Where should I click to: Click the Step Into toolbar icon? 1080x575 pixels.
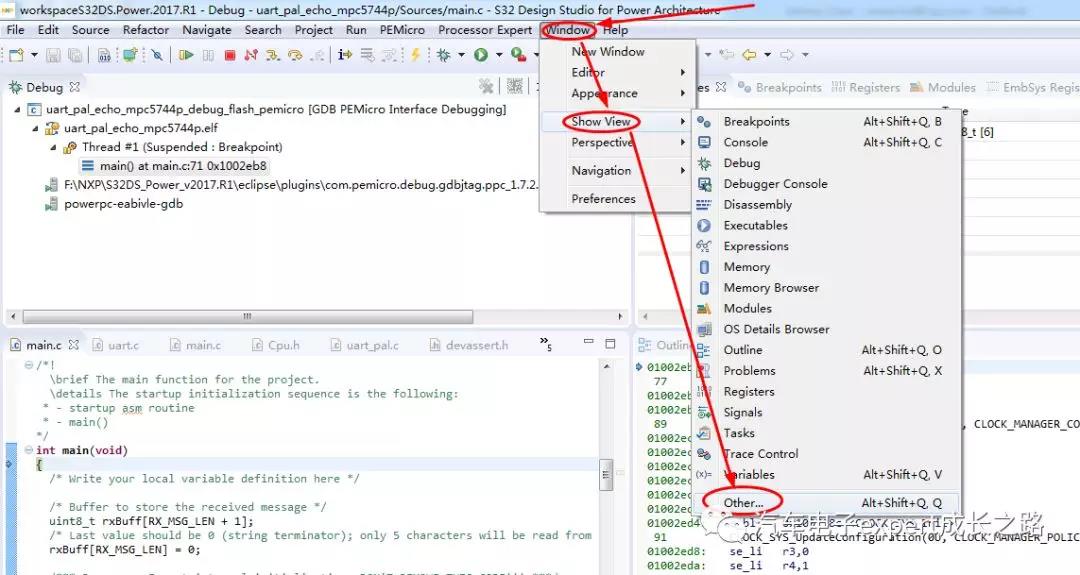[x=274, y=55]
